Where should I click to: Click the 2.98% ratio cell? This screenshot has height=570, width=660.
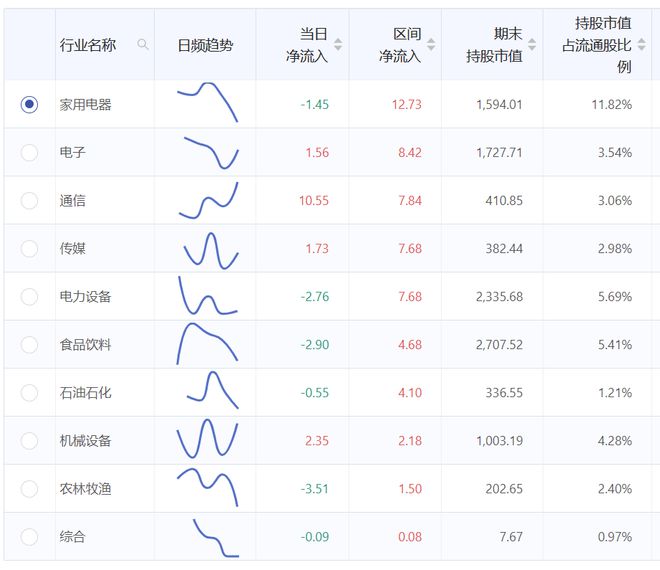pyautogui.click(x=615, y=248)
